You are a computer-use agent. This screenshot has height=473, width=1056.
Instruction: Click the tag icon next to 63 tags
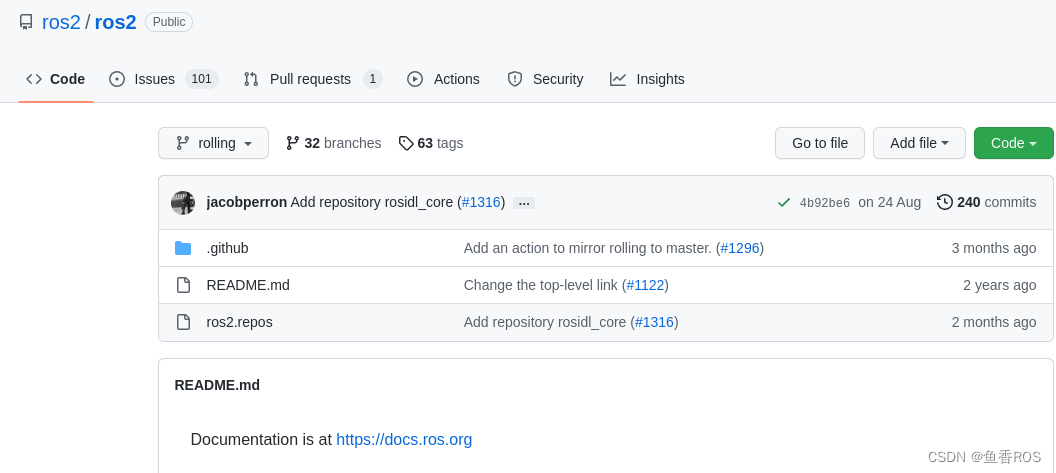tap(405, 144)
